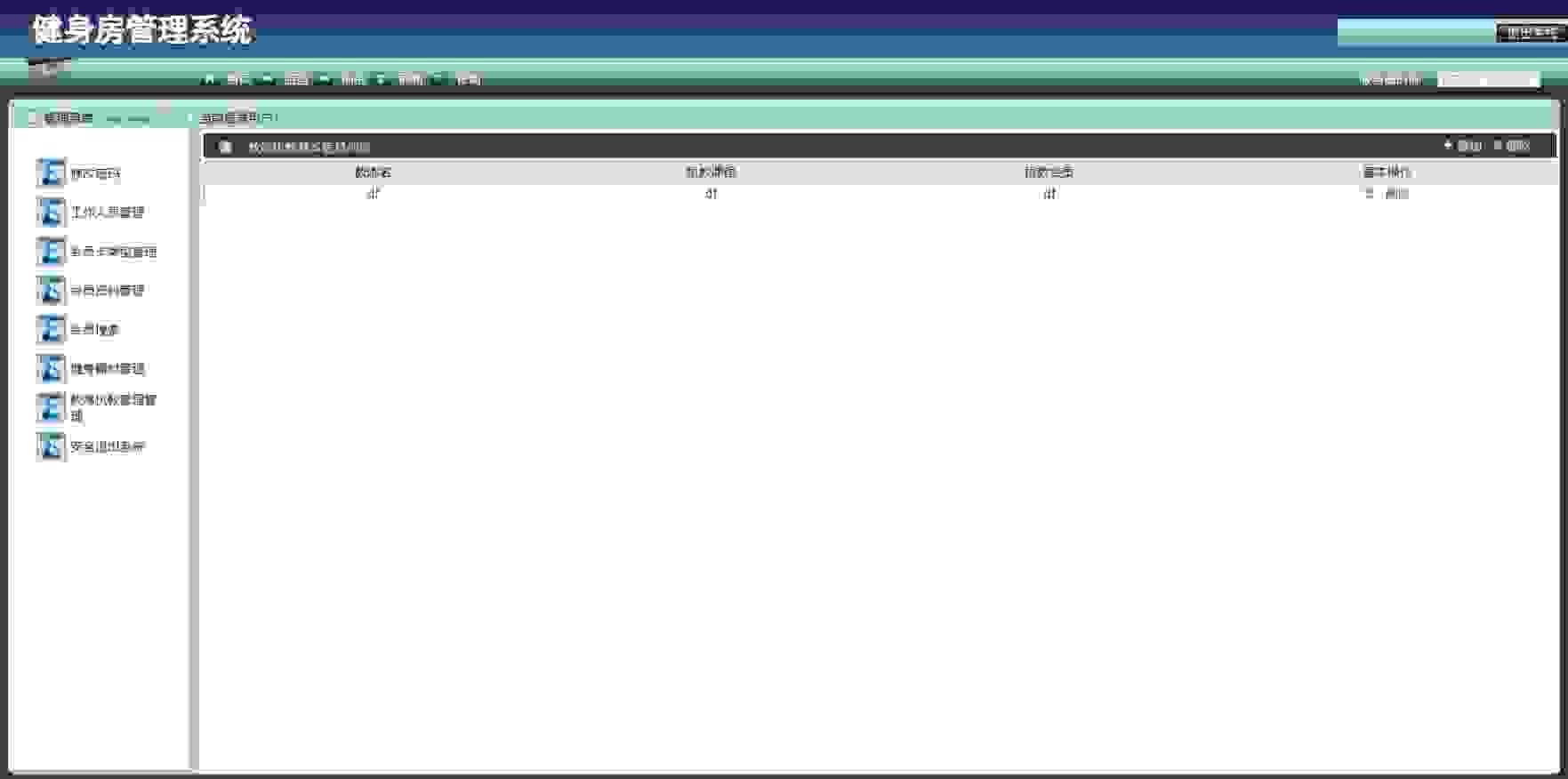The height and width of the screenshot is (779, 1568).
Task: Open the 教练执教管理 sidebar item
Action: [x=114, y=407]
